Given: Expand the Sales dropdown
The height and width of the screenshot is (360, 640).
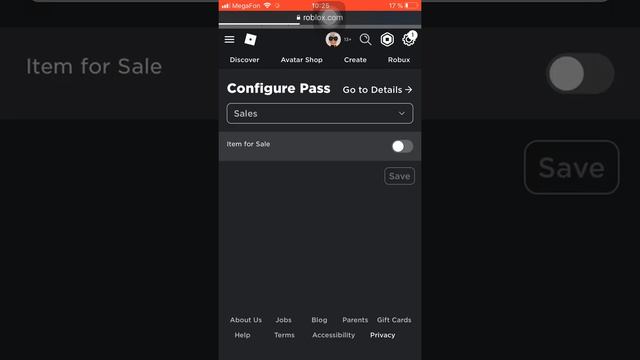Looking at the screenshot, I should click(320, 113).
